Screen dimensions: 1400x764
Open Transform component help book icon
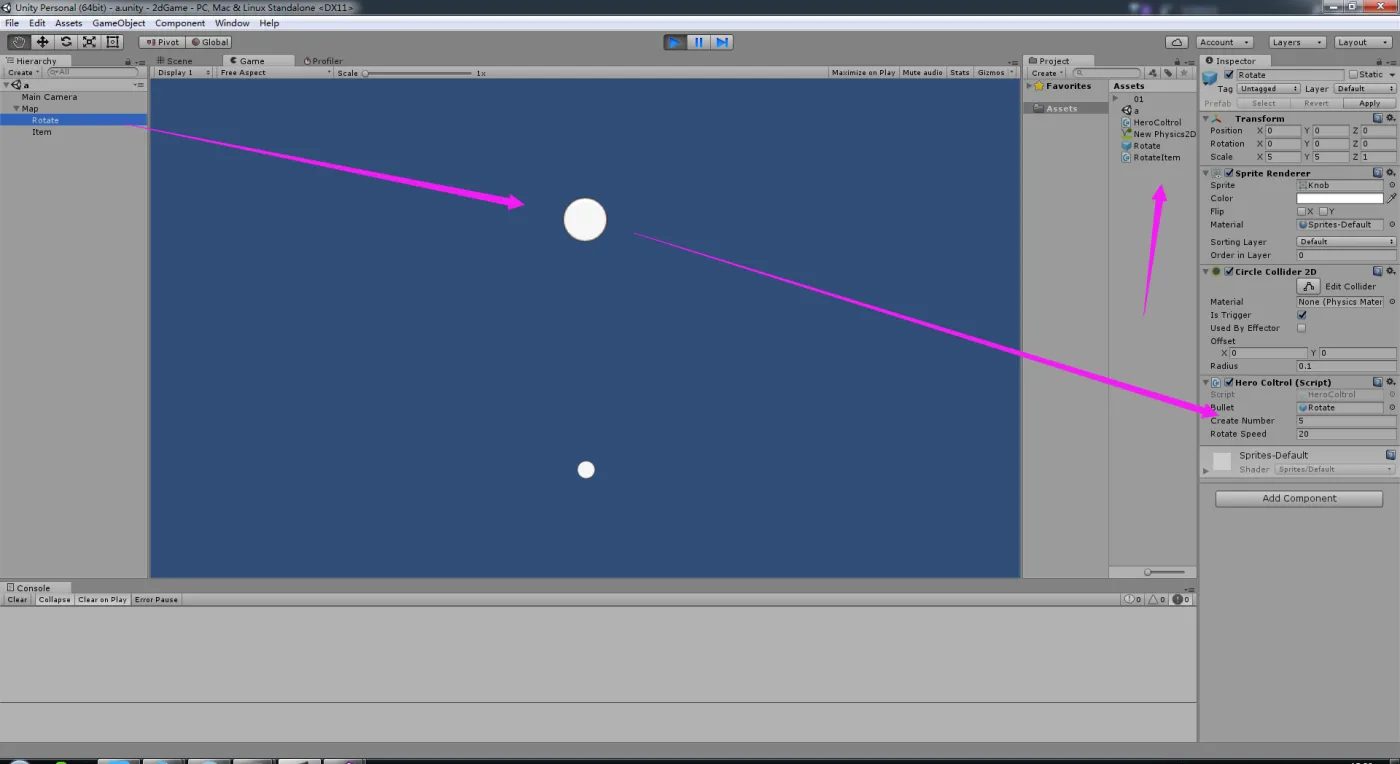(x=1378, y=118)
